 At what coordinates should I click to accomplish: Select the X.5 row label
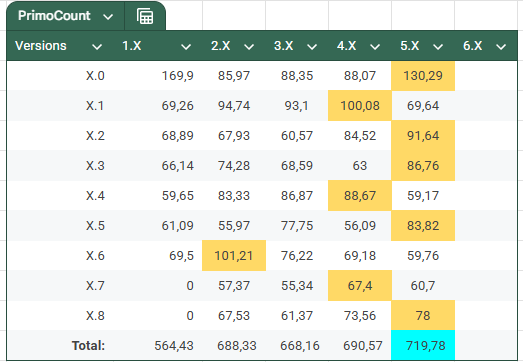click(x=95, y=226)
